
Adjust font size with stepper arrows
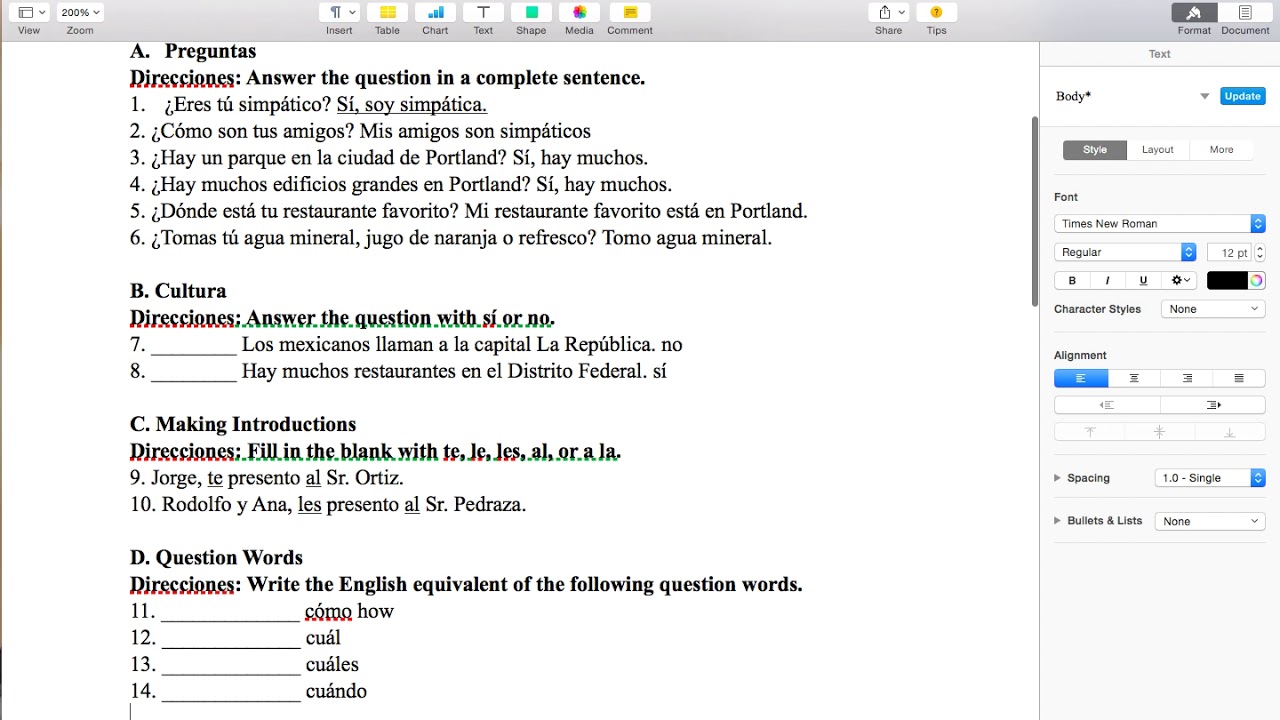coord(1260,253)
